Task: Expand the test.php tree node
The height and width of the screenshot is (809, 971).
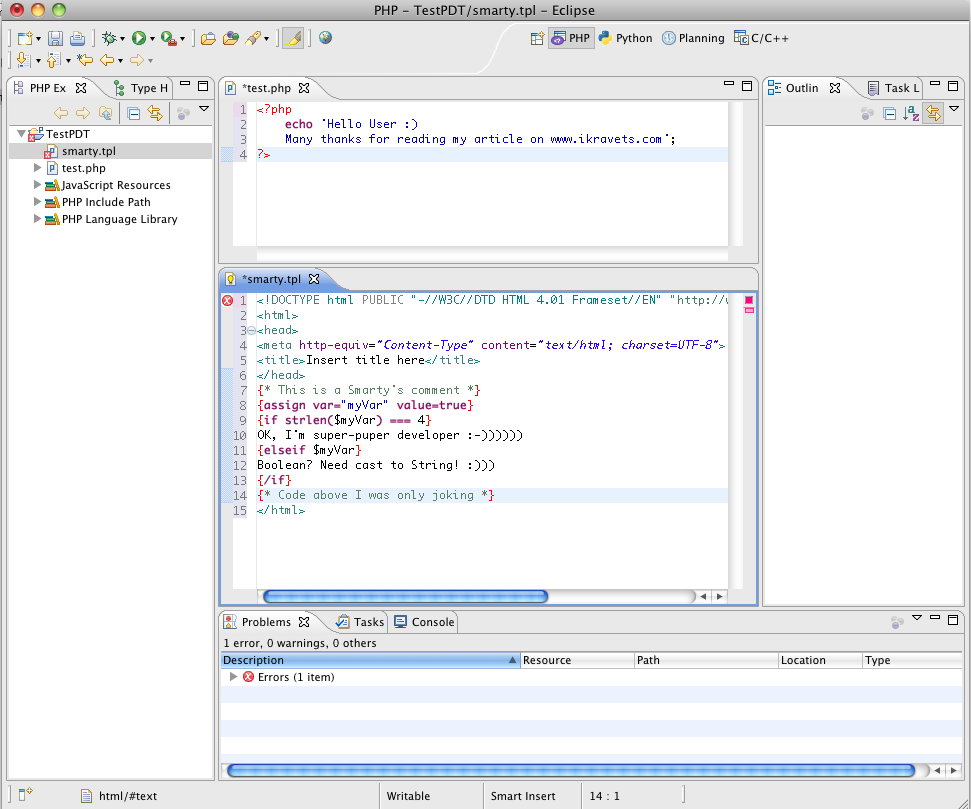Action: (x=37, y=168)
